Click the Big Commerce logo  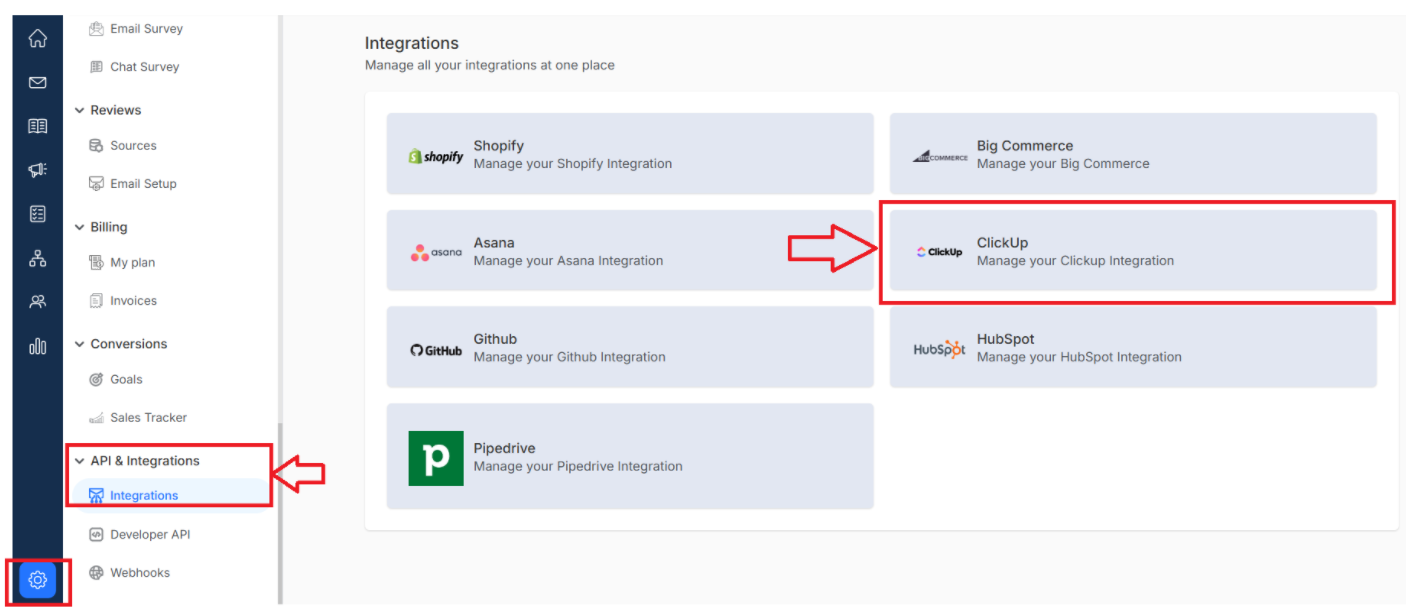(940, 157)
